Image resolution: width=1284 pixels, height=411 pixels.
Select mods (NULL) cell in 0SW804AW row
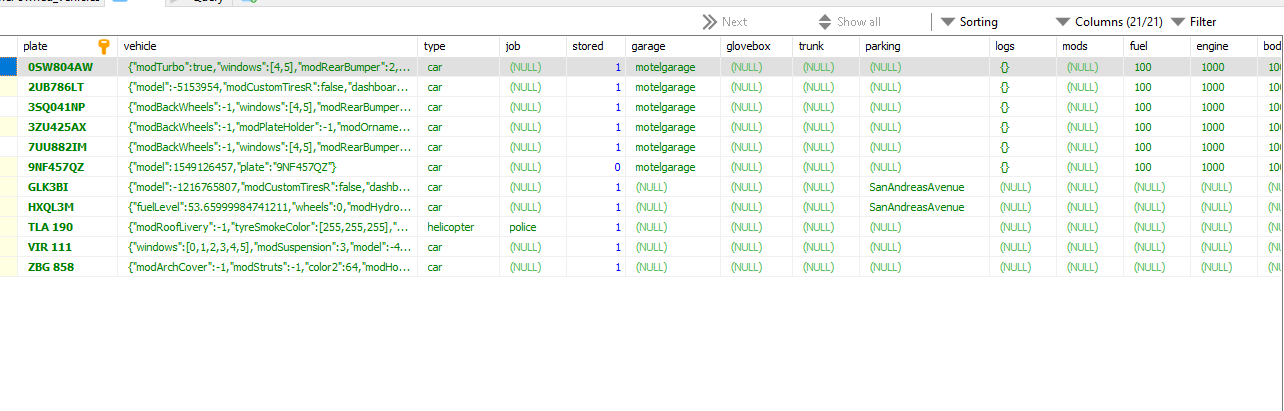point(1092,67)
